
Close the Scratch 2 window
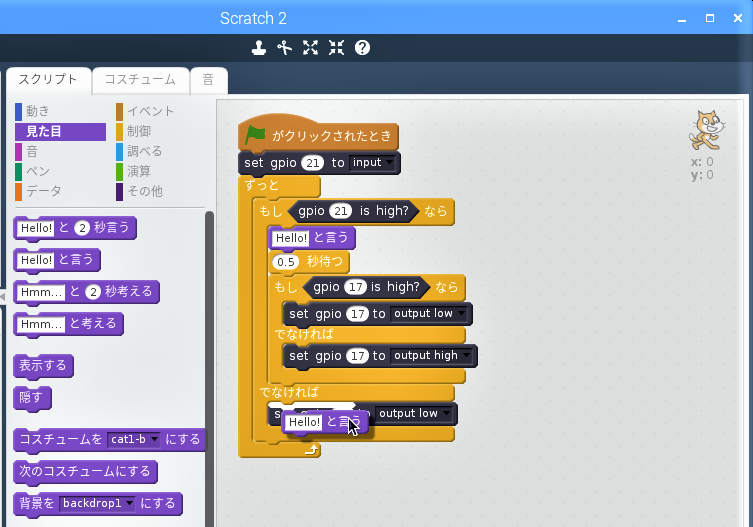tap(738, 18)
